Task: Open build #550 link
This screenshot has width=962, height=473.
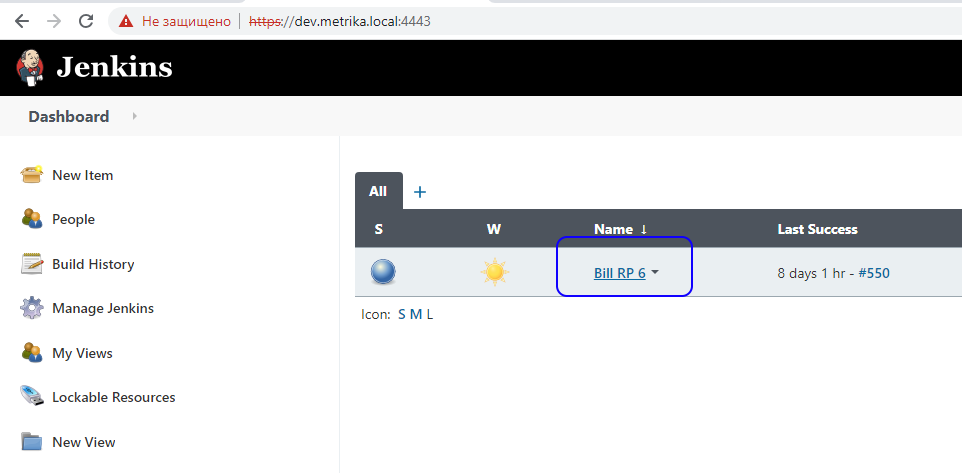Action: (874, 273)
